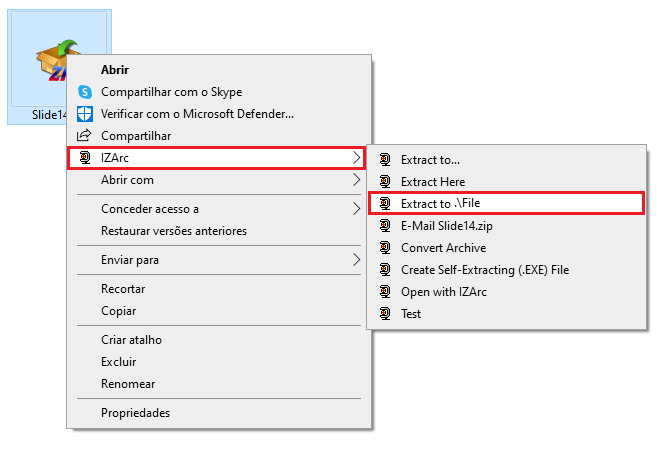Click the icon beside Convert Archive
This screenshot has width=657, height=465.
[385, 248]
